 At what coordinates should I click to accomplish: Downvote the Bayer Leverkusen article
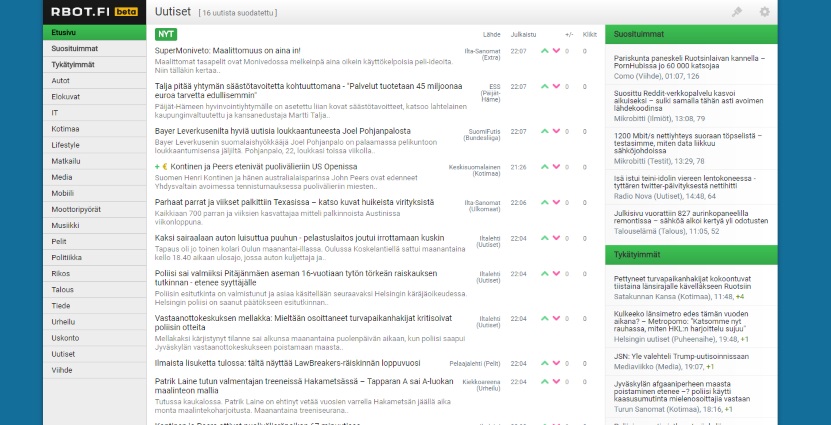coord(556,131)
